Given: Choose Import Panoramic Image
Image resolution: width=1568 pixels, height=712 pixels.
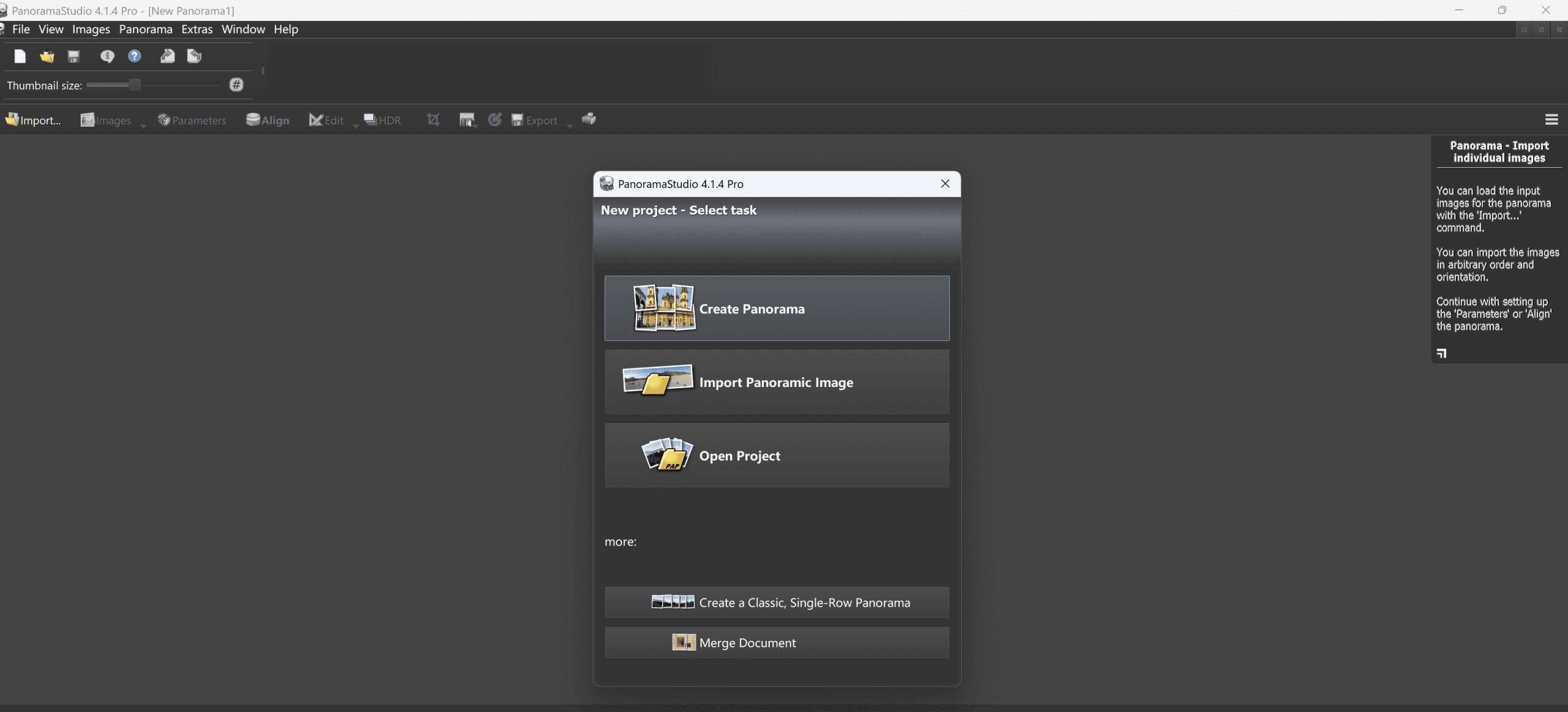Looking at the screenshot, I should pyautogui.click(x=777, y=381).
